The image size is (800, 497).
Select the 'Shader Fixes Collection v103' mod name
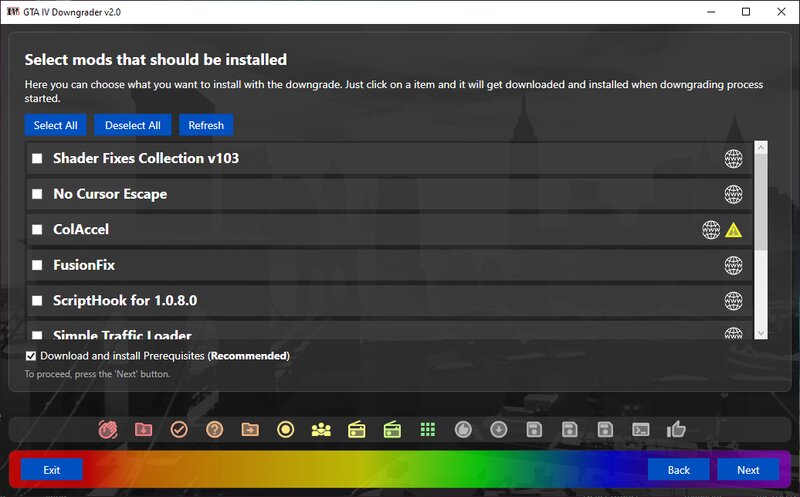click(x=146, y=159)
